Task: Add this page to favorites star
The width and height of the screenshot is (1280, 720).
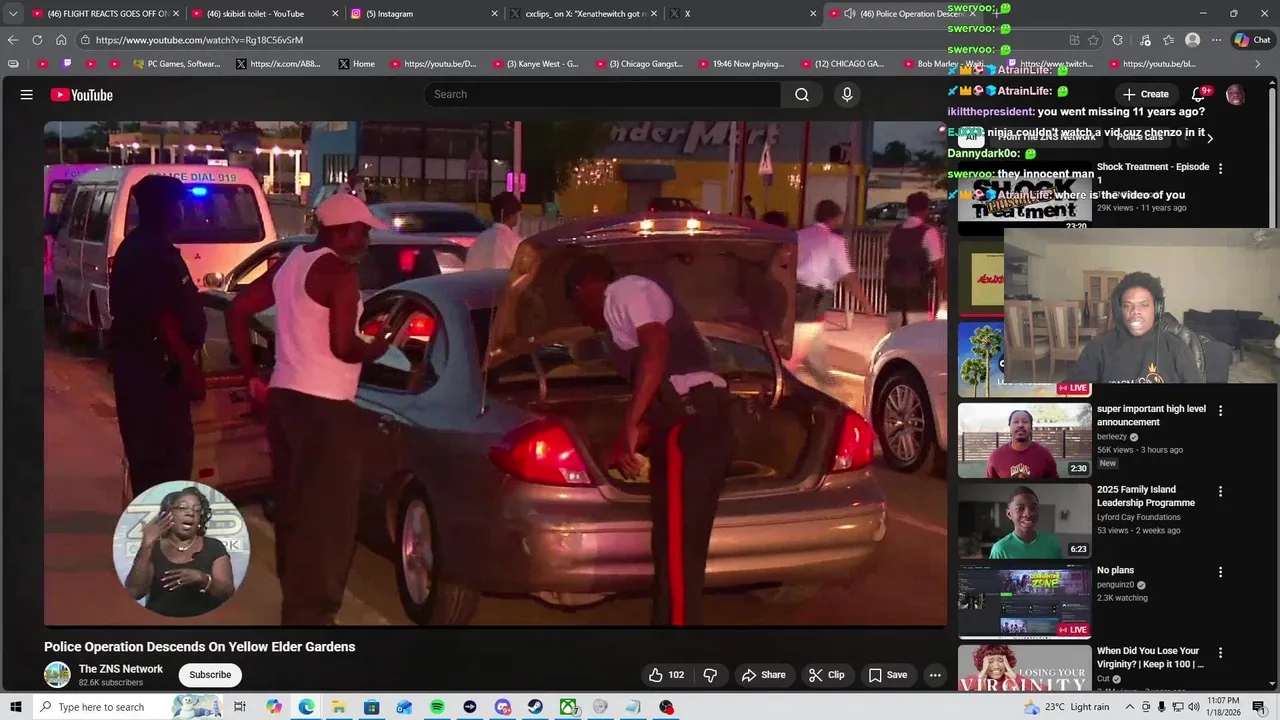Action: (1093, 40)
